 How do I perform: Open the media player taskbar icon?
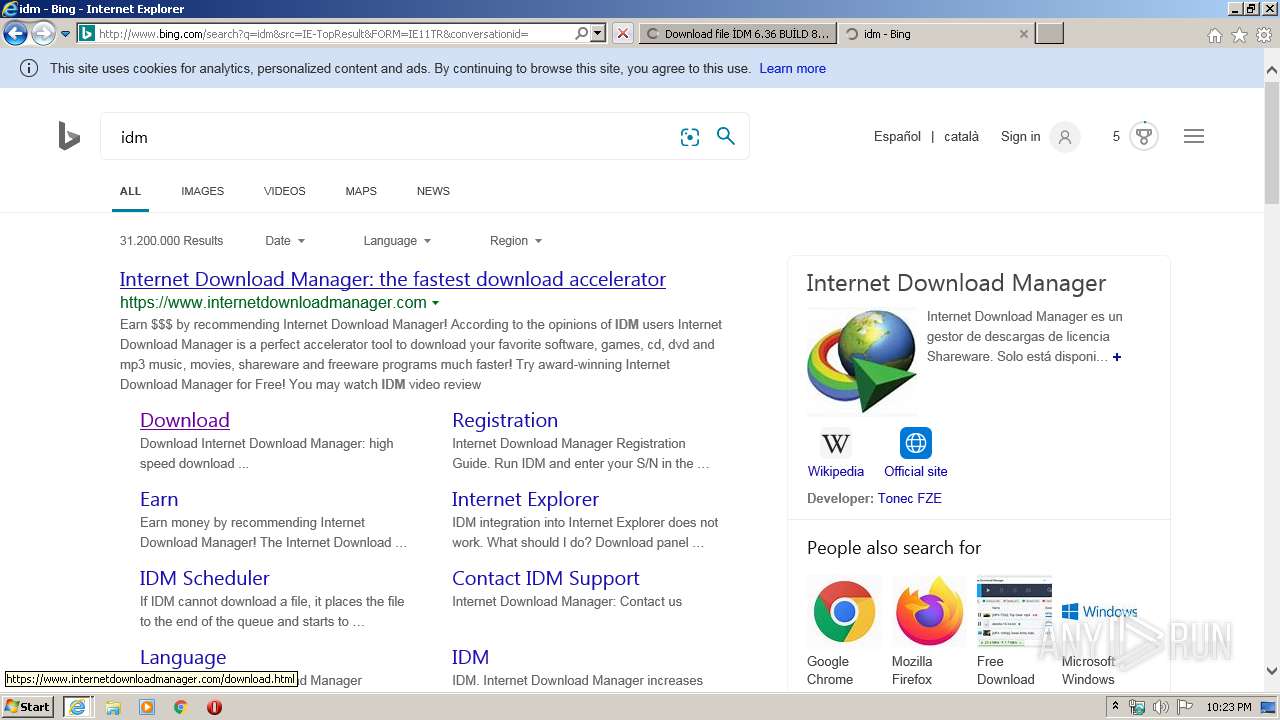point(147,707)
